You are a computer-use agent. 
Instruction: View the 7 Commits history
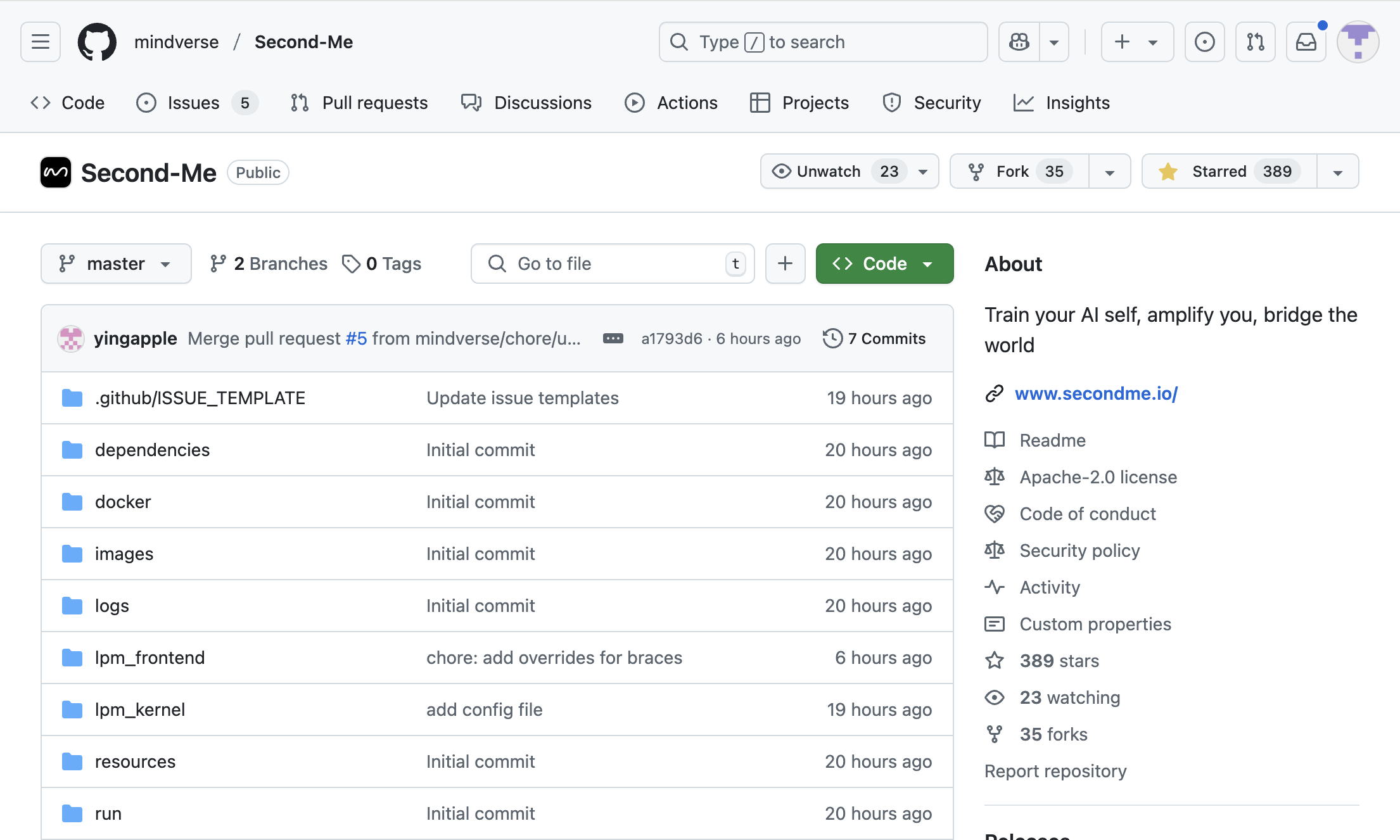click(875, 338)
